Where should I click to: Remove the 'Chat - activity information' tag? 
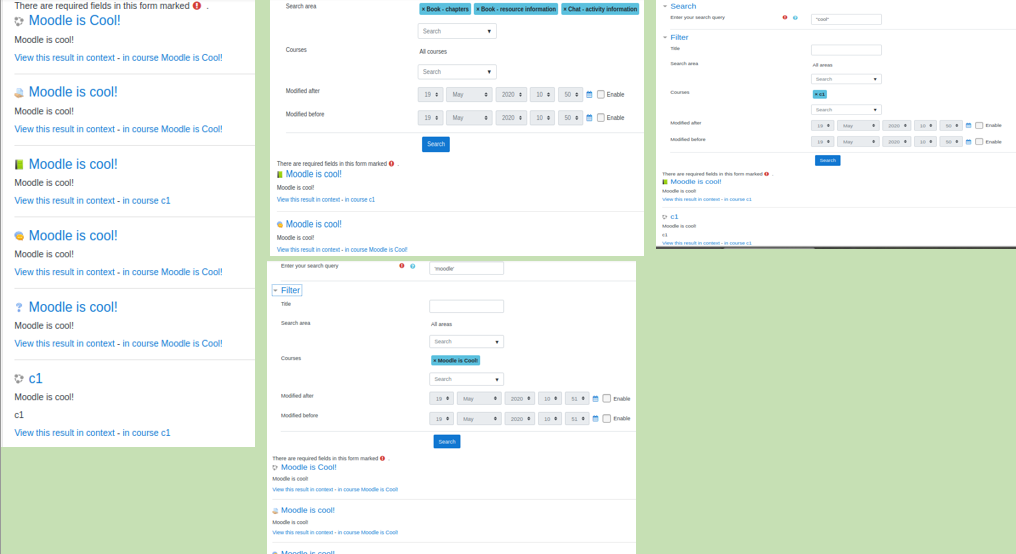(600, 9)
